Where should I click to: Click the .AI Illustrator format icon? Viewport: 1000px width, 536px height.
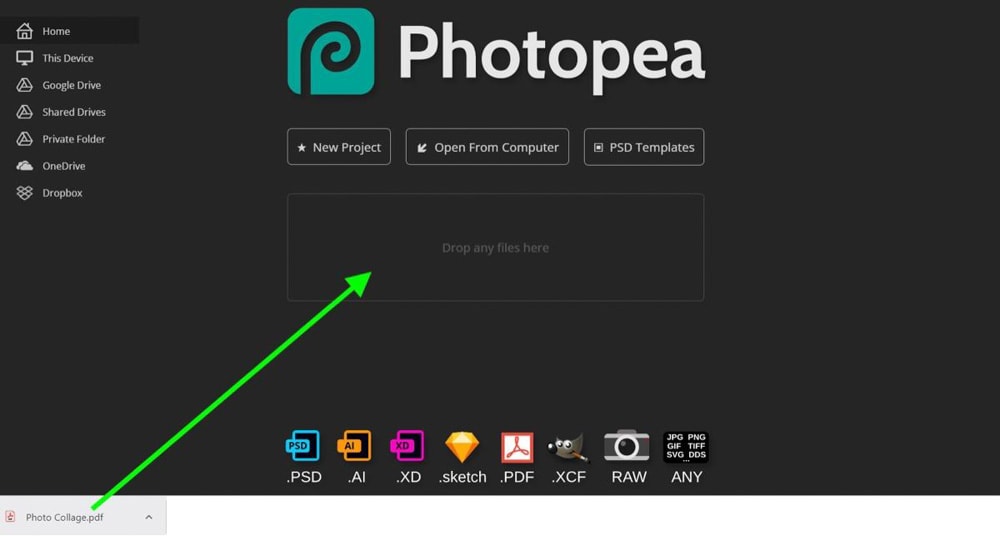(355, 446)
